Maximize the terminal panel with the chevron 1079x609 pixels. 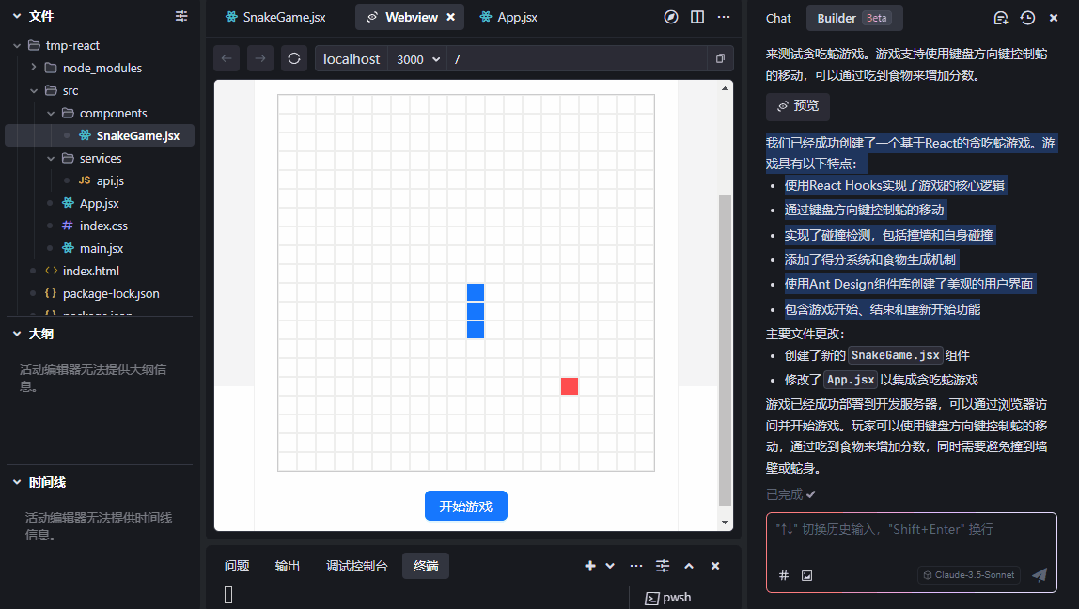(x=689, y=566)
